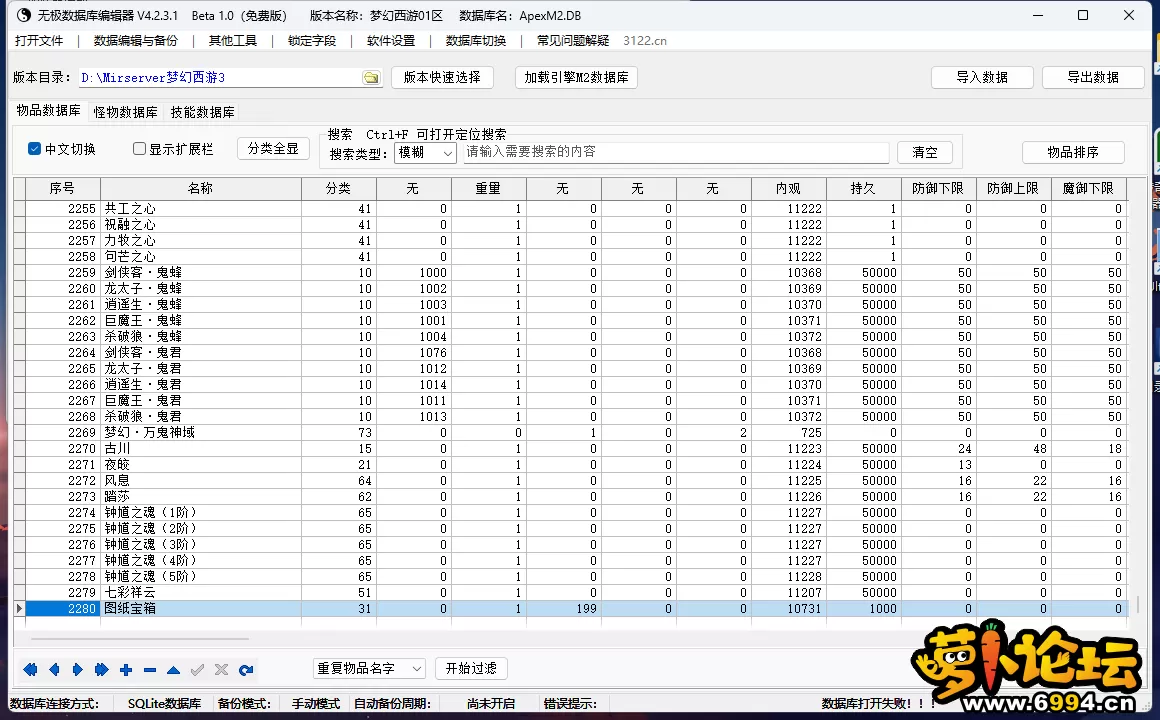Switch to 怪物数据库 tab
Screen dimensions: 1160x720
pyautogui.click(x=125, y=112)
